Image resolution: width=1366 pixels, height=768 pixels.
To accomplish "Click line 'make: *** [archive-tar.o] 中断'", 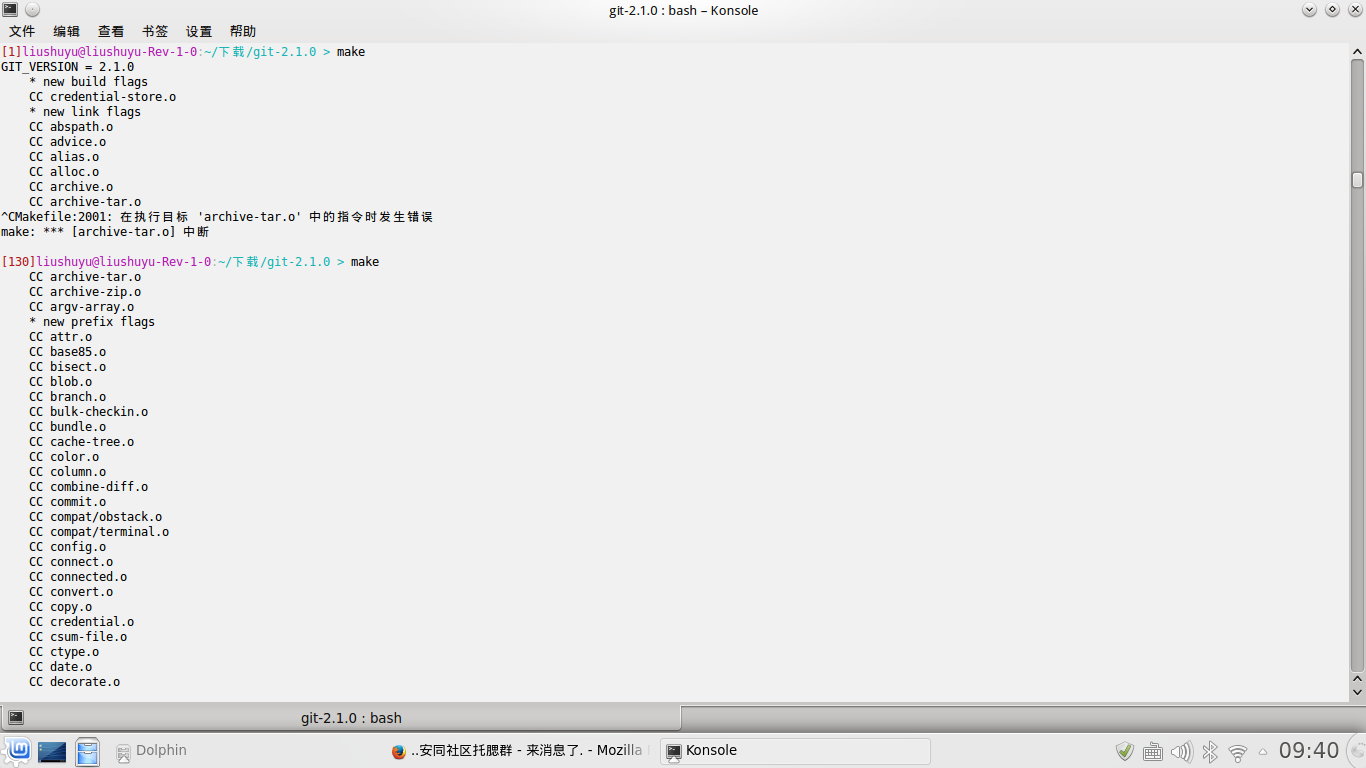I will point(105,232).
